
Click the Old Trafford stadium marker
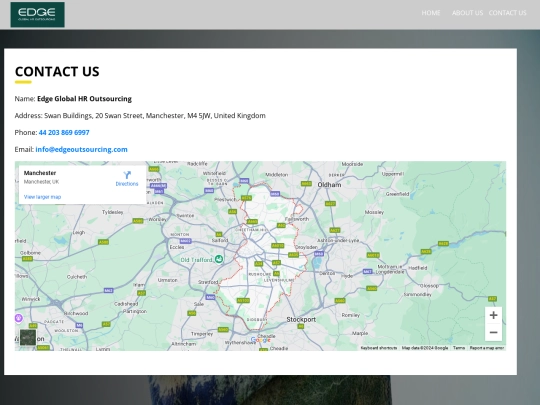219,259
